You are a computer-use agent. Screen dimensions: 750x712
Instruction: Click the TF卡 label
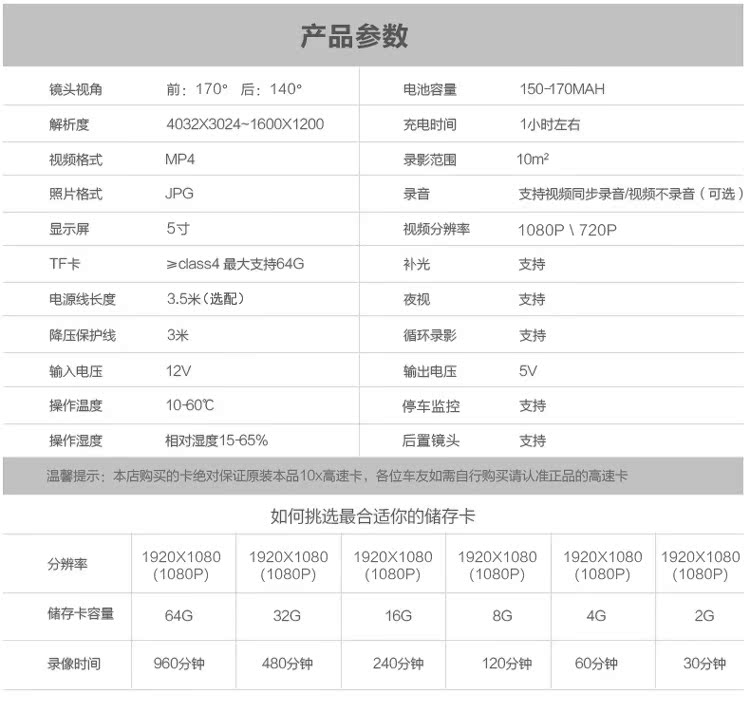pos(65,264)
